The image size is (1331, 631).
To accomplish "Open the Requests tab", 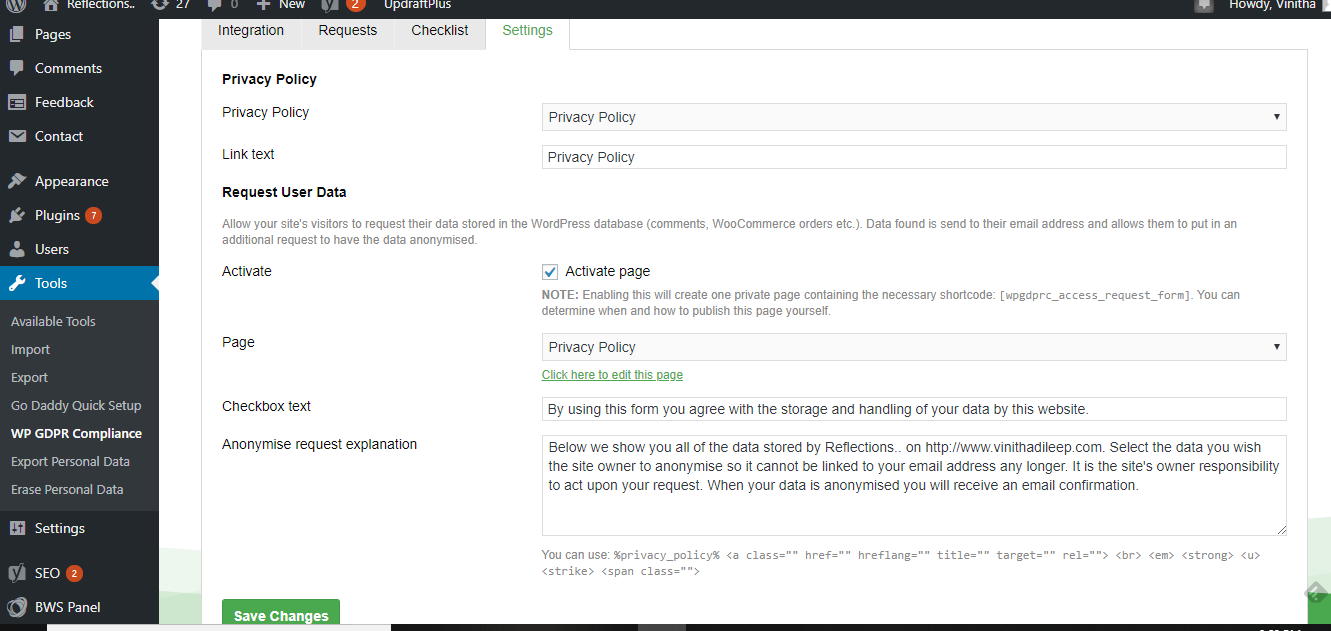I will (347, 30).
